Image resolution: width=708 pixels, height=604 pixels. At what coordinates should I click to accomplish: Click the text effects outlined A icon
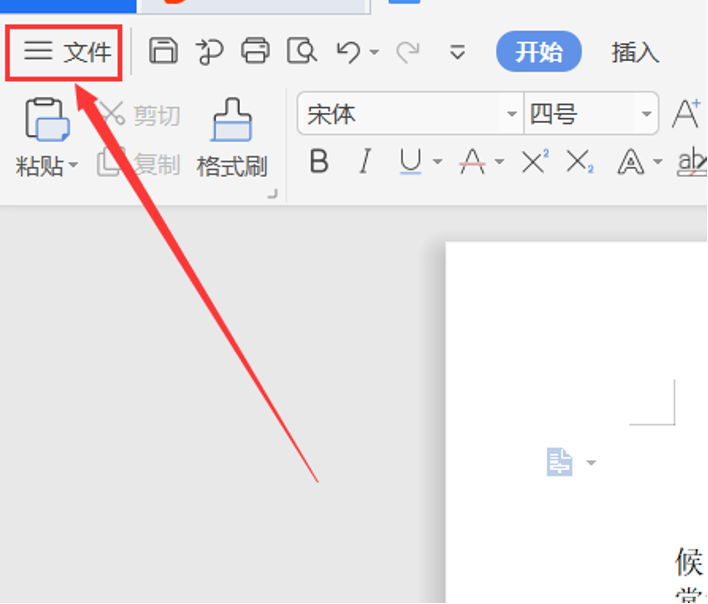click(631, 161)
